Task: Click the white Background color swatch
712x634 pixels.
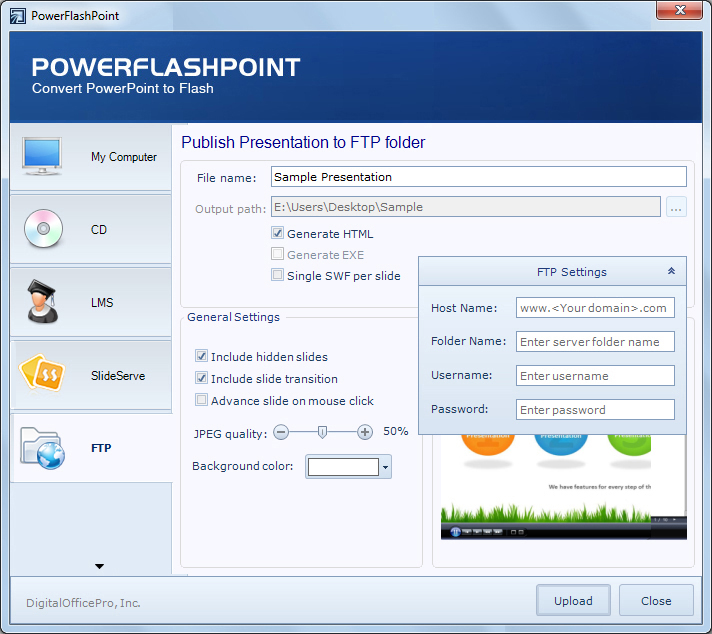Action: [343, 467]
